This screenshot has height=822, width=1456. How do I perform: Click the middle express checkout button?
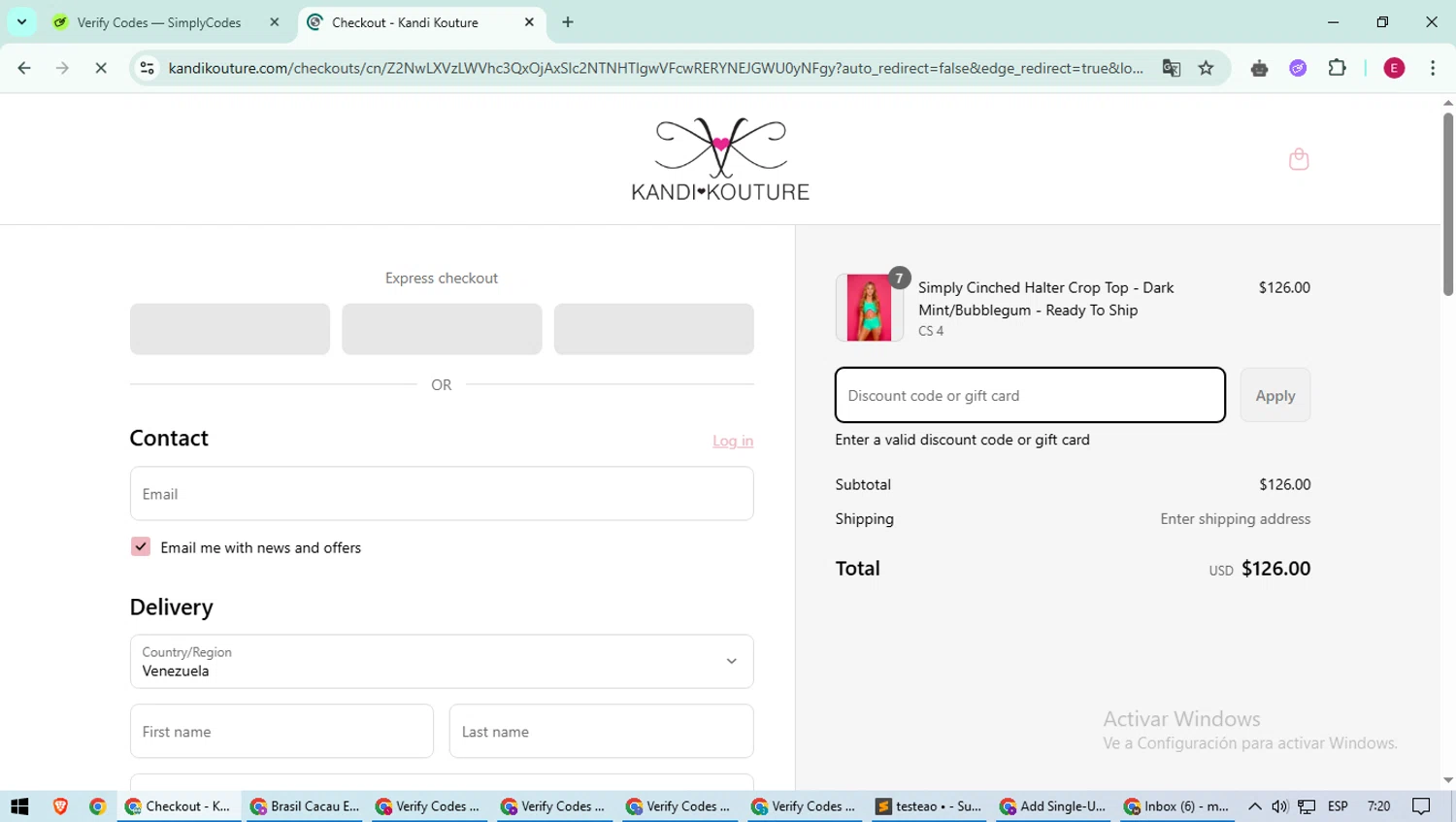click(x=442, y=329)
